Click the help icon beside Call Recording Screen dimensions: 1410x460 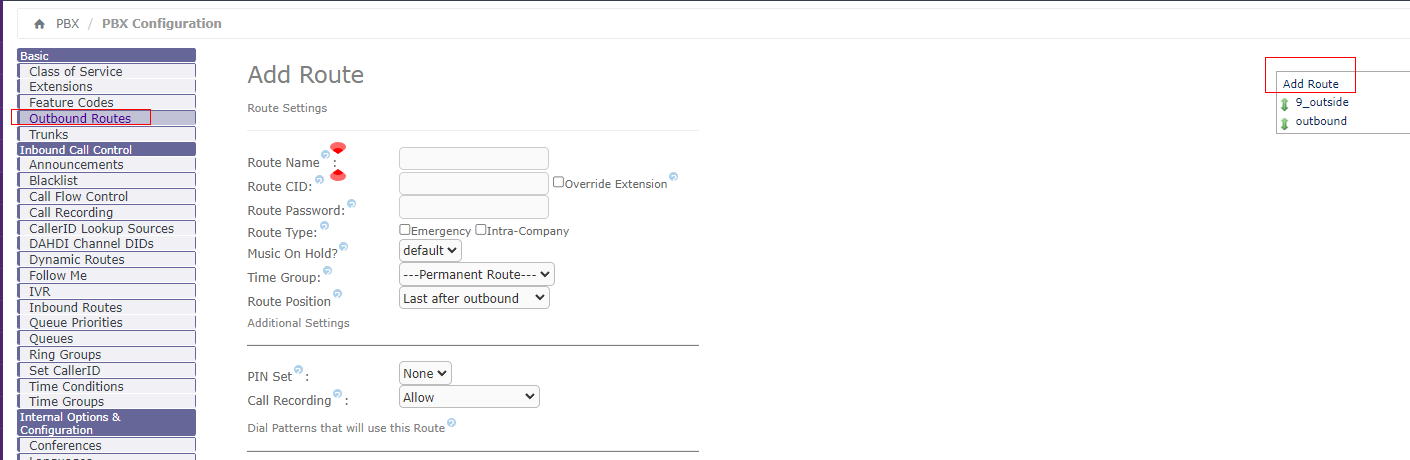point(337,394)
